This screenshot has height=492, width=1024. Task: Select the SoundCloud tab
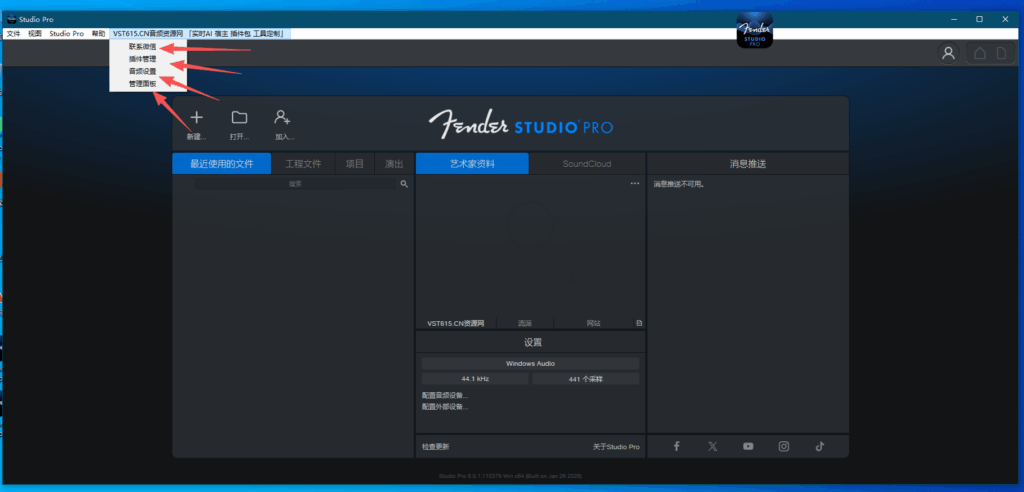(587, 164)
